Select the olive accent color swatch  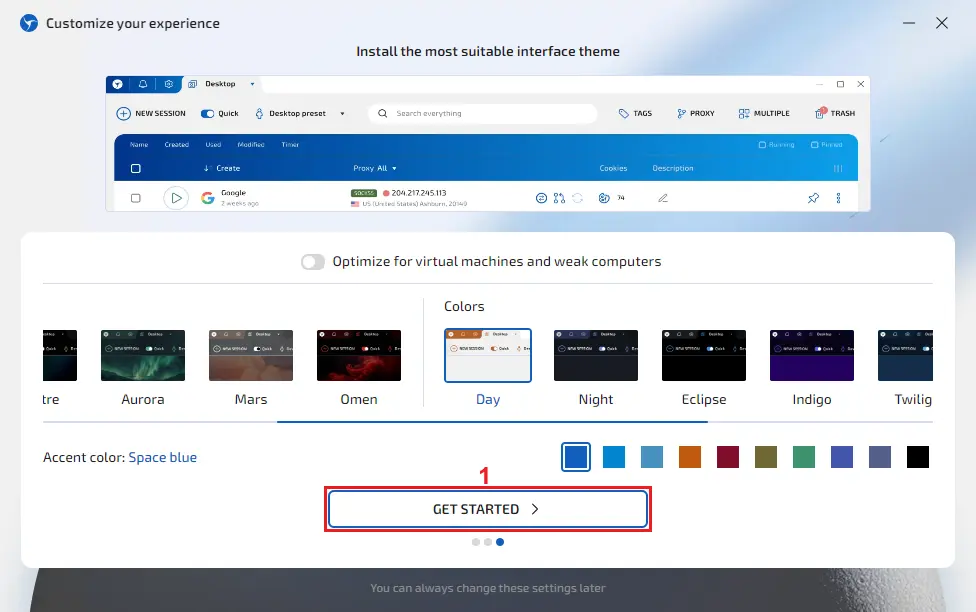[766, 457]
